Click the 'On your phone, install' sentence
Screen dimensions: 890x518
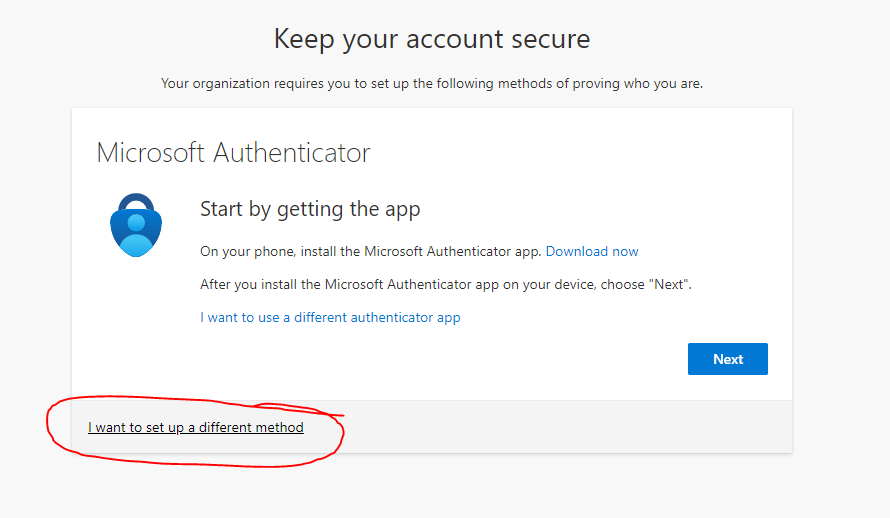(x=371, y=251)
